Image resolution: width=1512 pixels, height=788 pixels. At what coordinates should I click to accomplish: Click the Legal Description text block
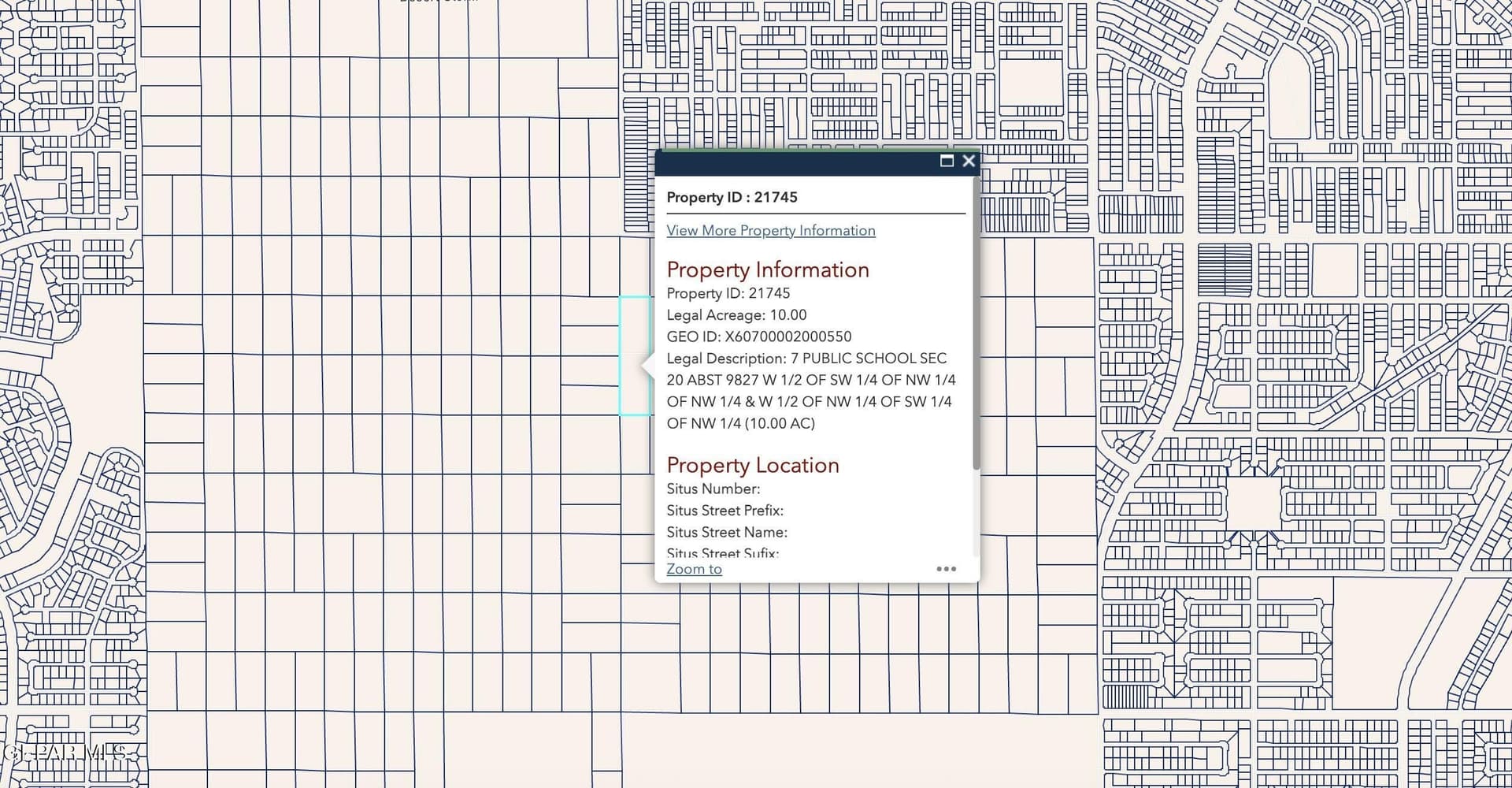coord(810,391)
